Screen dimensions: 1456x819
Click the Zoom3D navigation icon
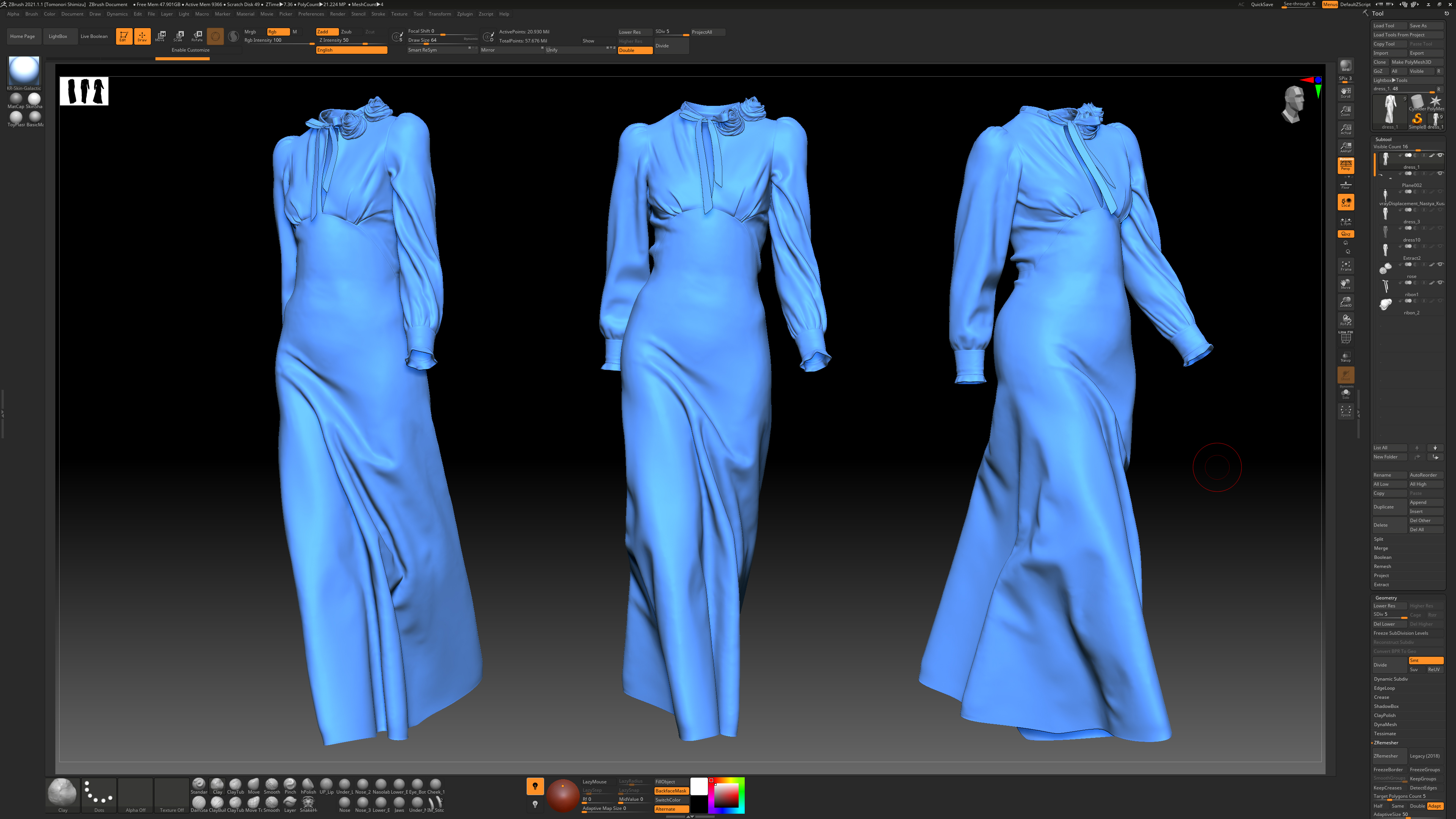[x=1346, y=302]
